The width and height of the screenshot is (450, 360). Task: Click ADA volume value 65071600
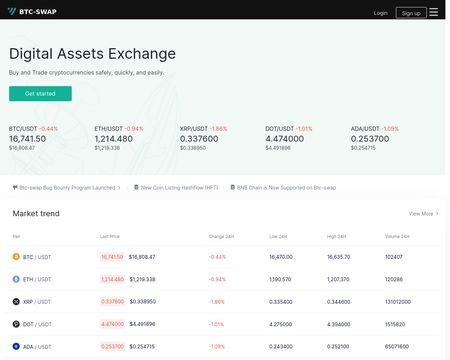(x=397, y=347)
